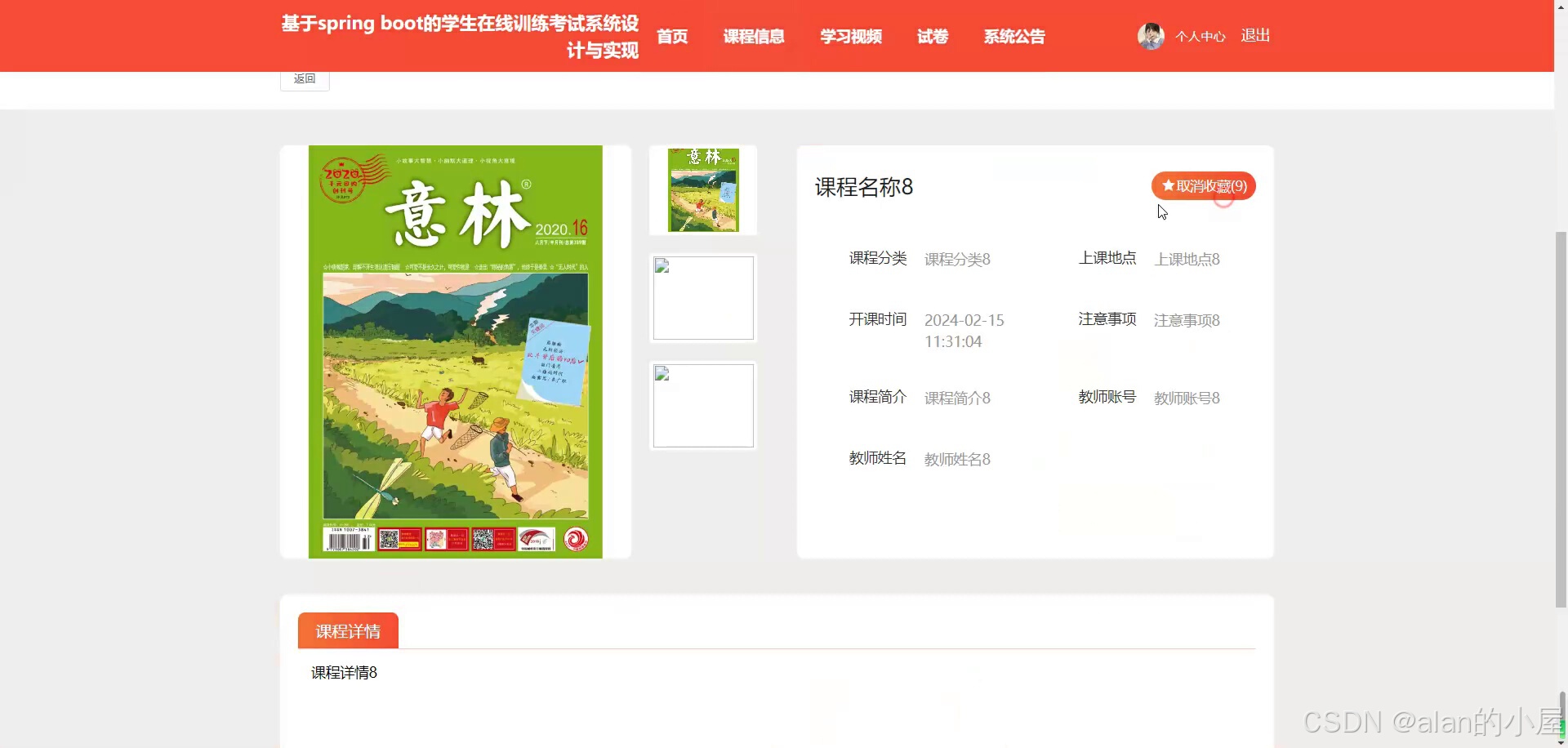Click 退出 to log out

pyautogui.click(x=1255, y=36)
